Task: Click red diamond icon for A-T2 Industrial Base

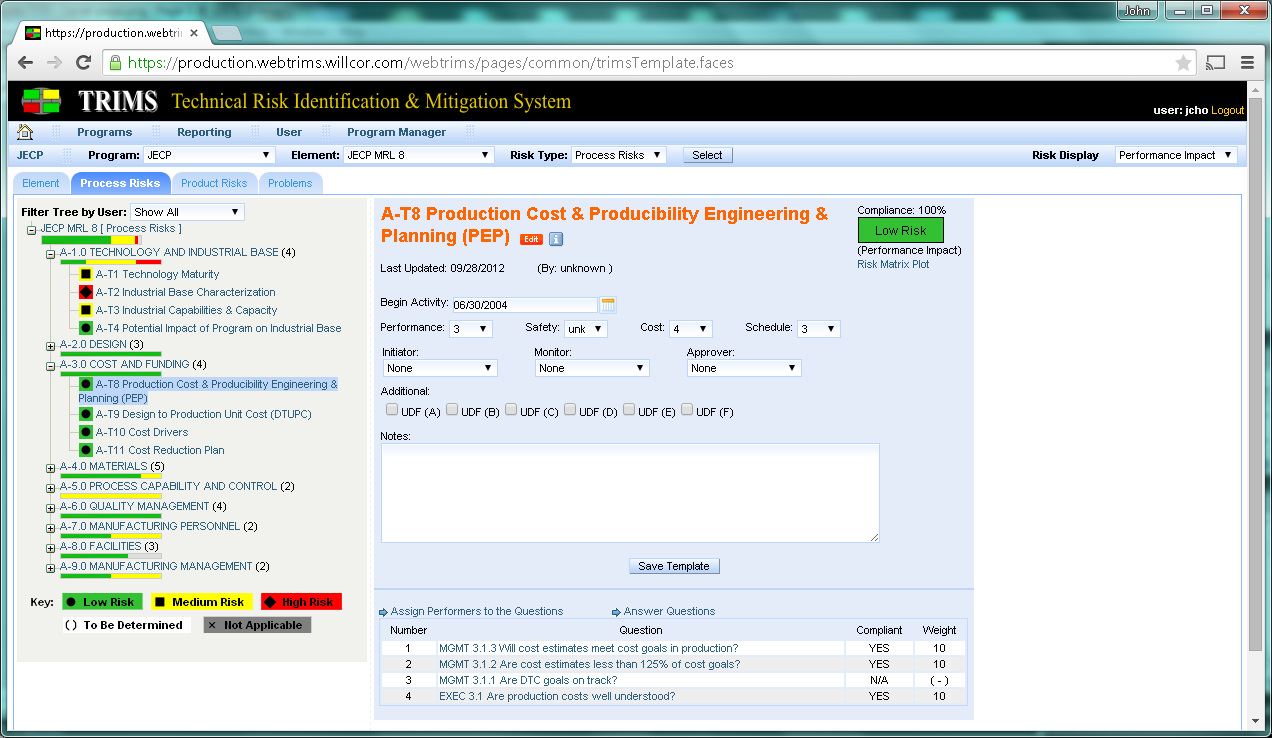Action: (x=86, y=292)
